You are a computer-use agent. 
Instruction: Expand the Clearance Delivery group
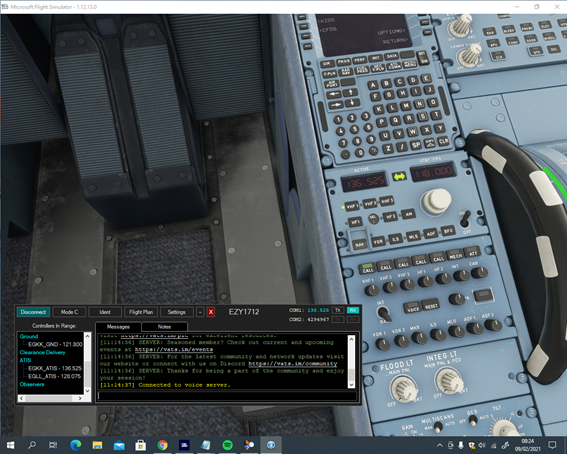42,352
